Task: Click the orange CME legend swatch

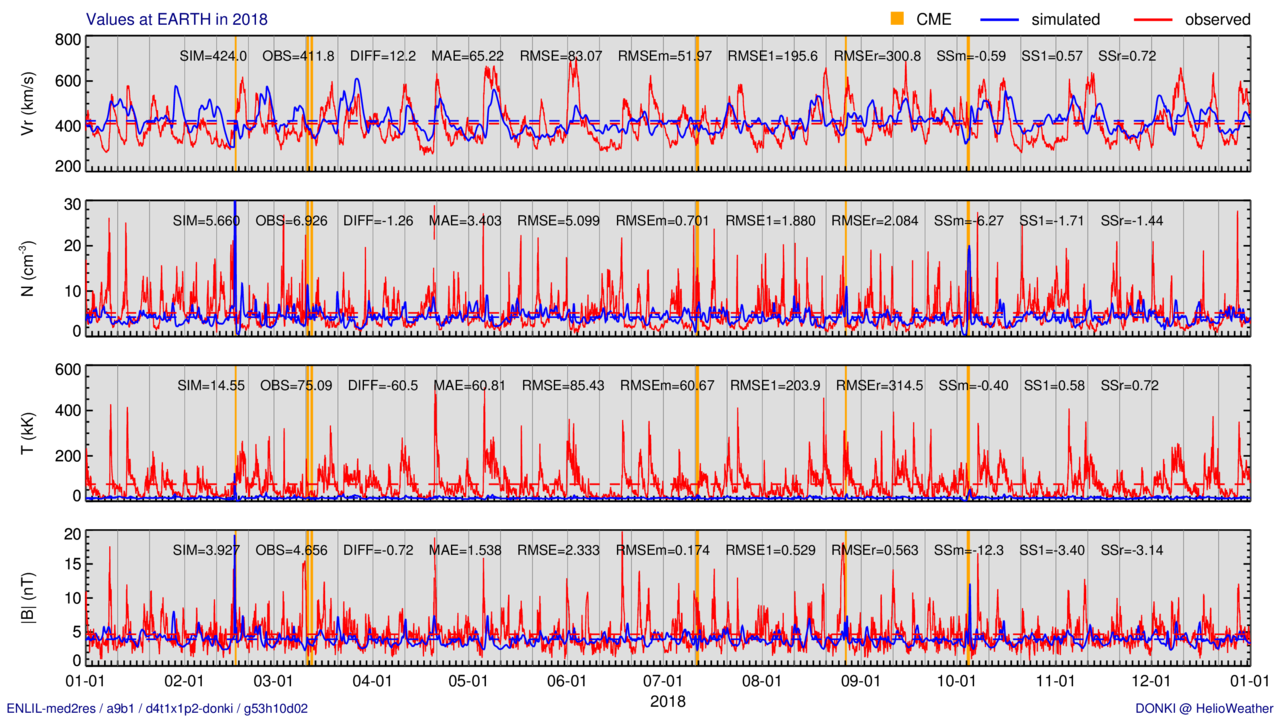Action: (896, 18)
